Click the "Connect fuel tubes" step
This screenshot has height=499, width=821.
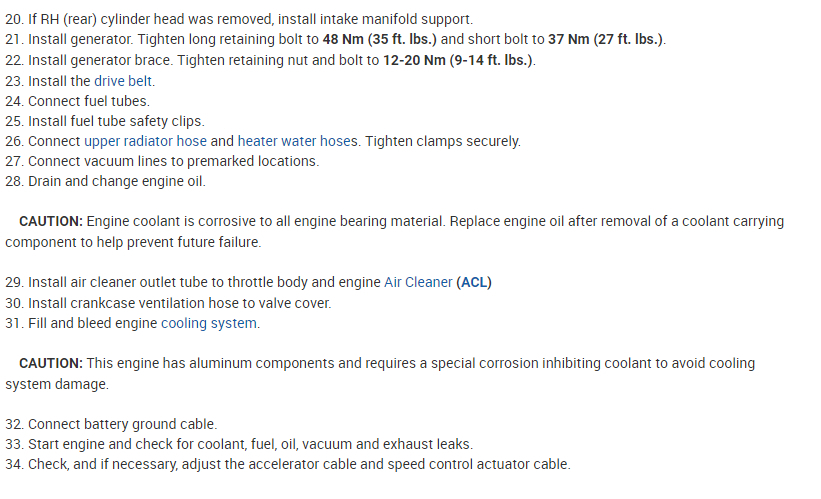[88, 101]
